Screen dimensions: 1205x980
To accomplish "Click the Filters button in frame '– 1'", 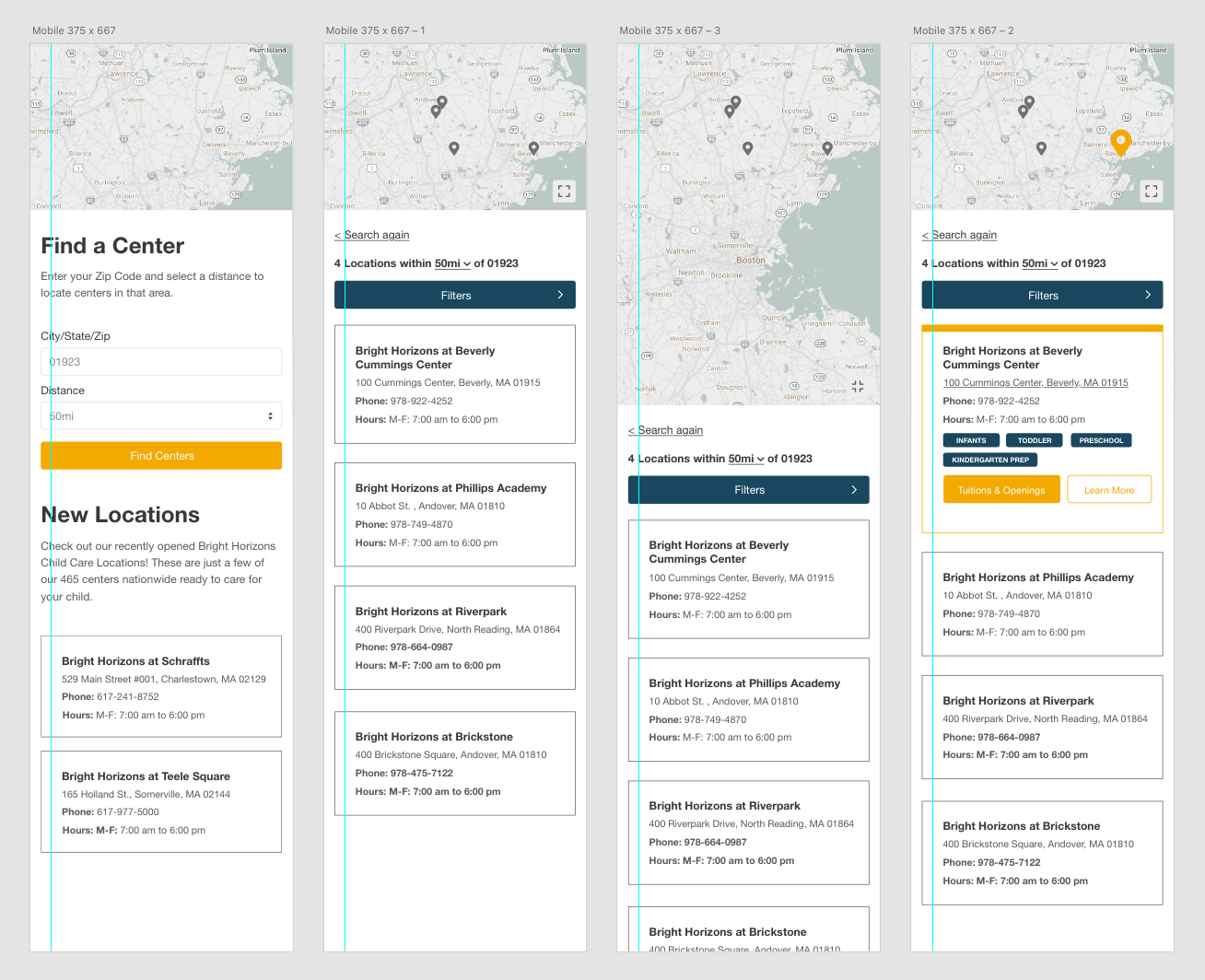I will (x=455, y=295).
